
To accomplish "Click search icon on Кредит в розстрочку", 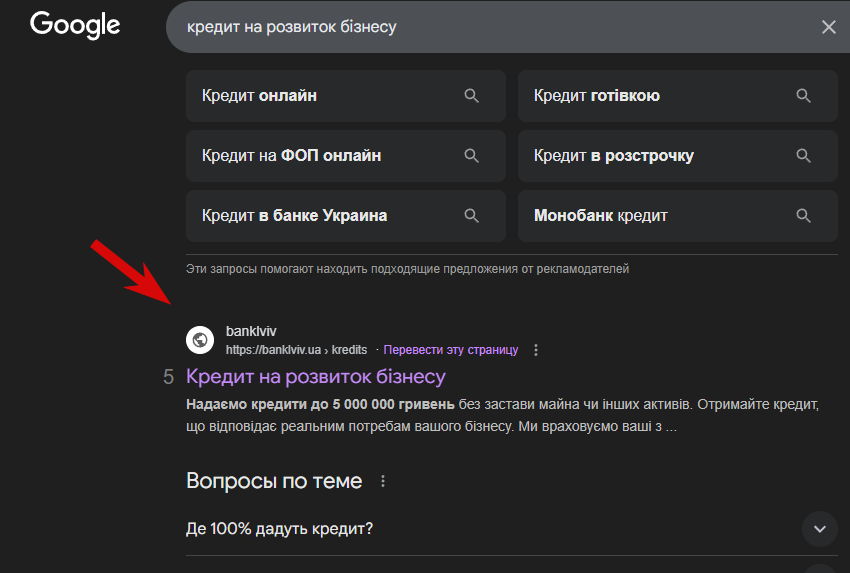I will pyautogui.click(x=803, y=156).
